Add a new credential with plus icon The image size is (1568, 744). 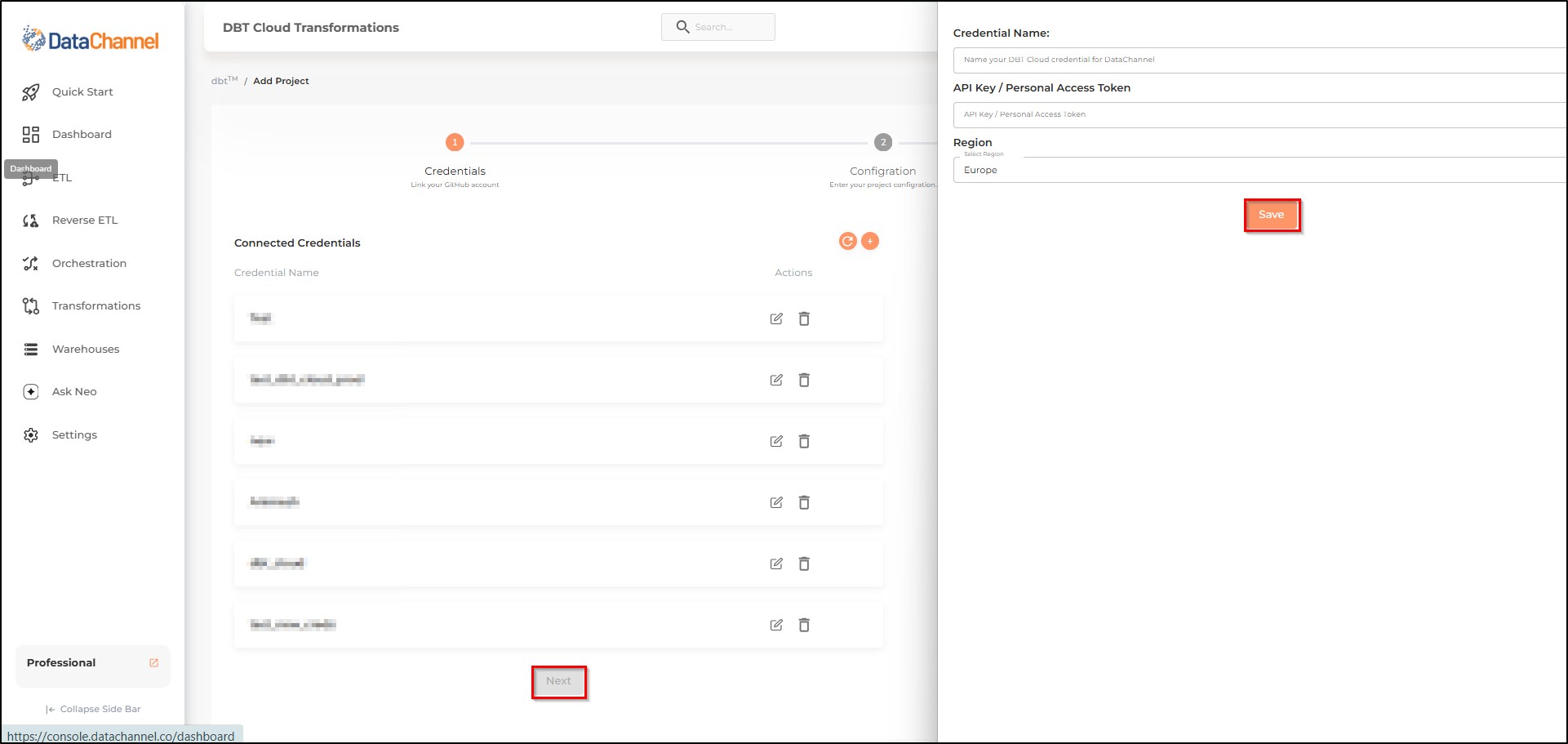870,241
